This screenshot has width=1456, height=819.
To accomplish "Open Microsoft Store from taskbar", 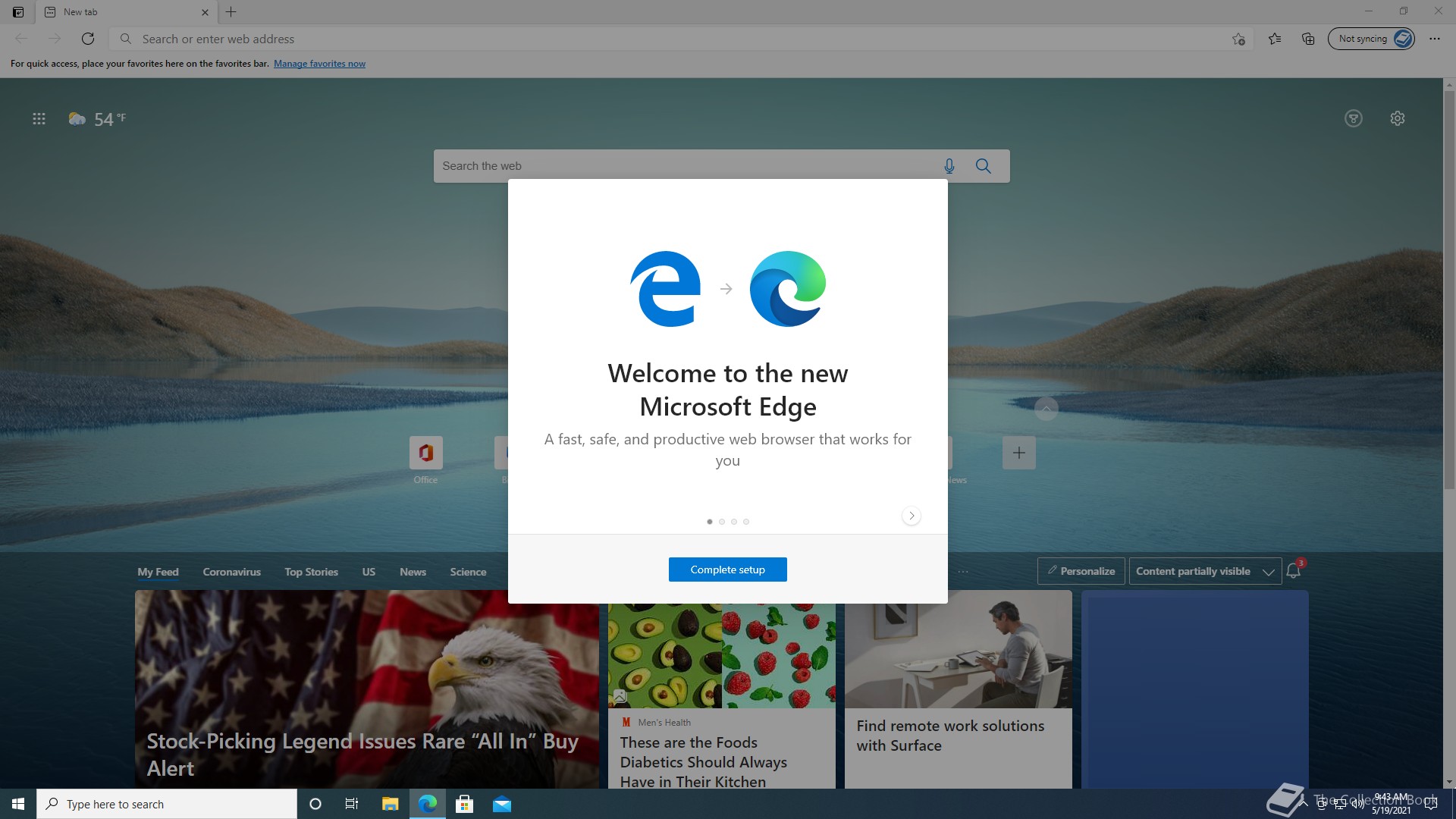I will pos(464,804).
